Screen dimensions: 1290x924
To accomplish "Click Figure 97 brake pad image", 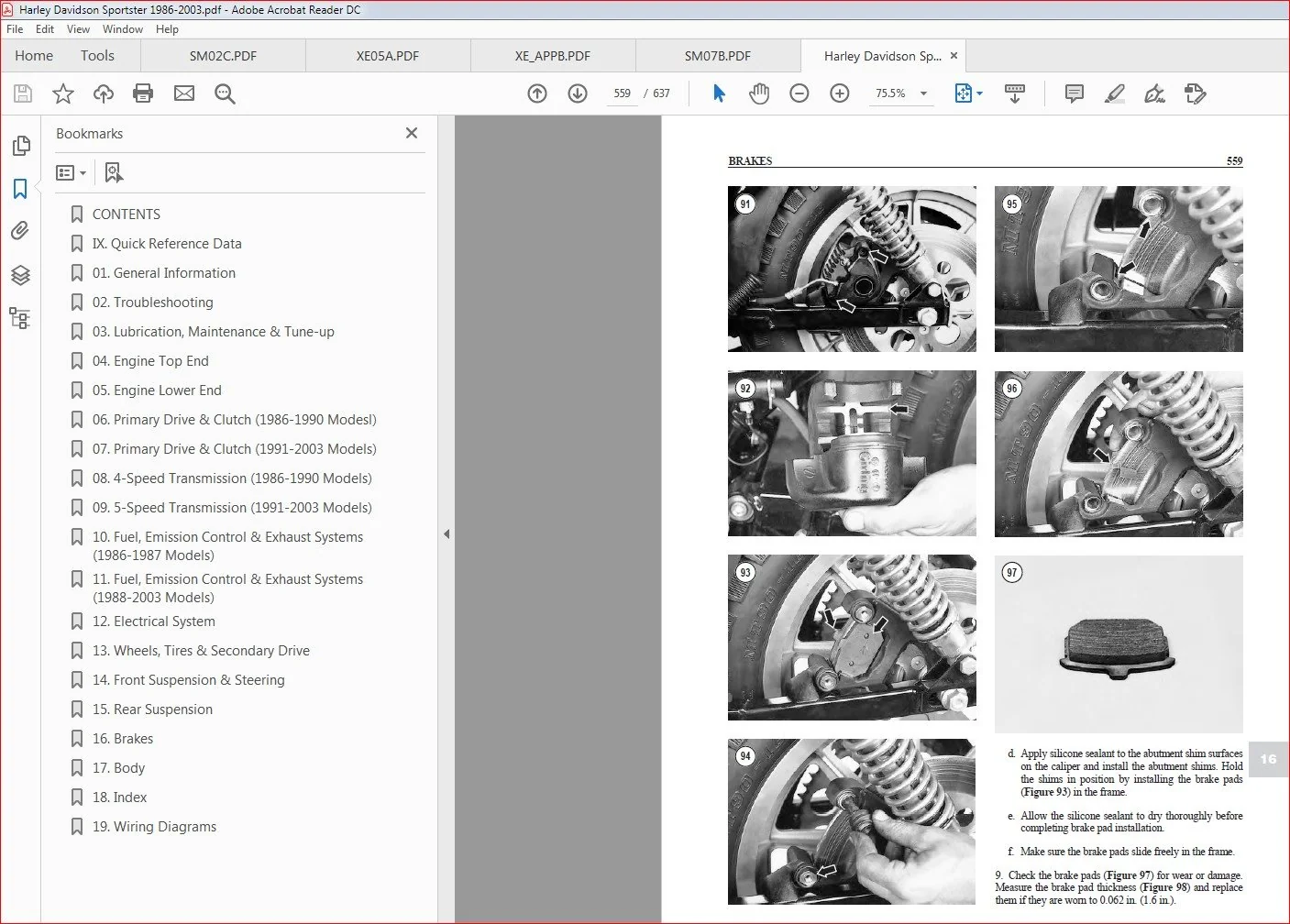I will tap(1119, 643).
